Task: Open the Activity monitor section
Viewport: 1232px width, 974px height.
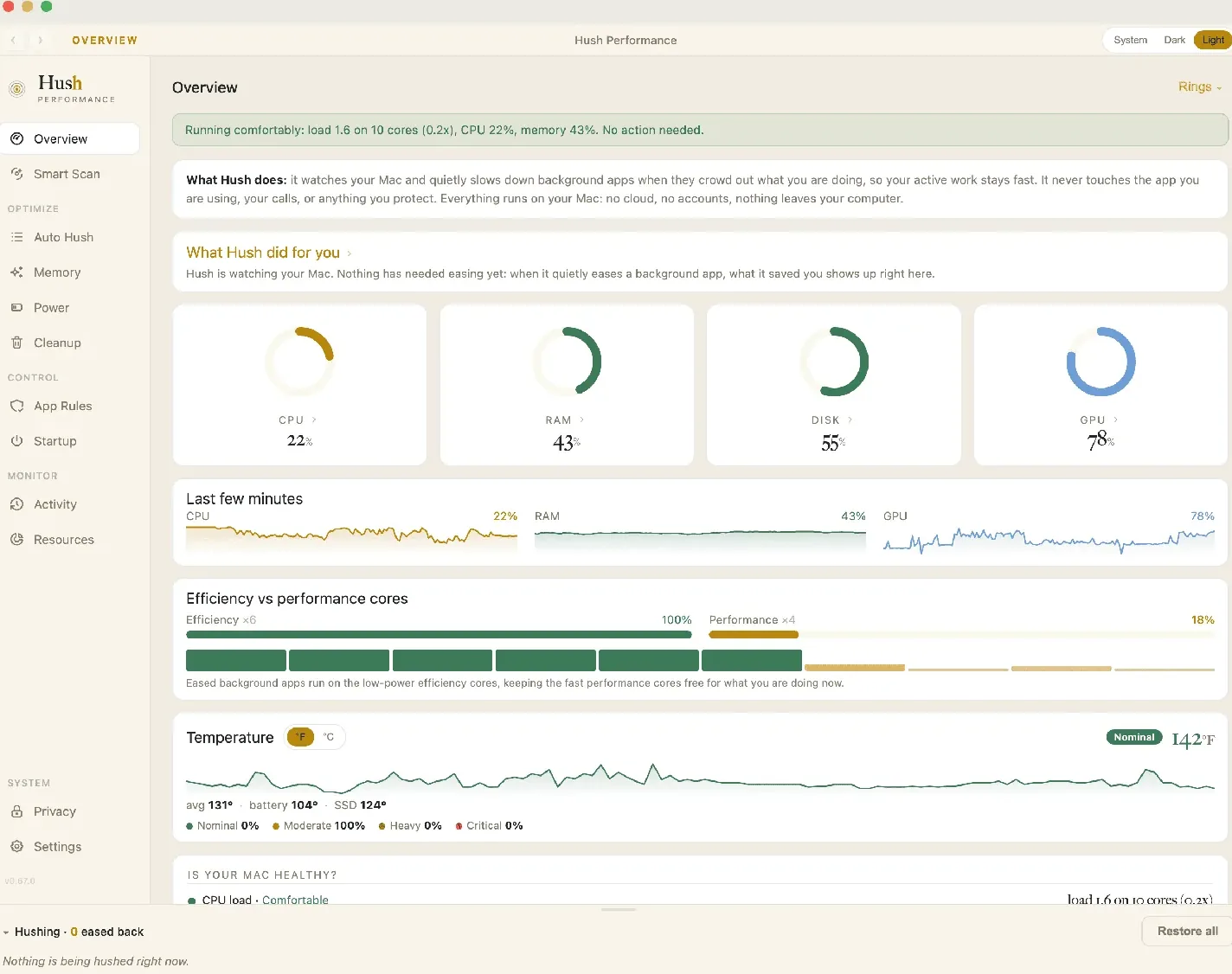Action: pos(70,504)
